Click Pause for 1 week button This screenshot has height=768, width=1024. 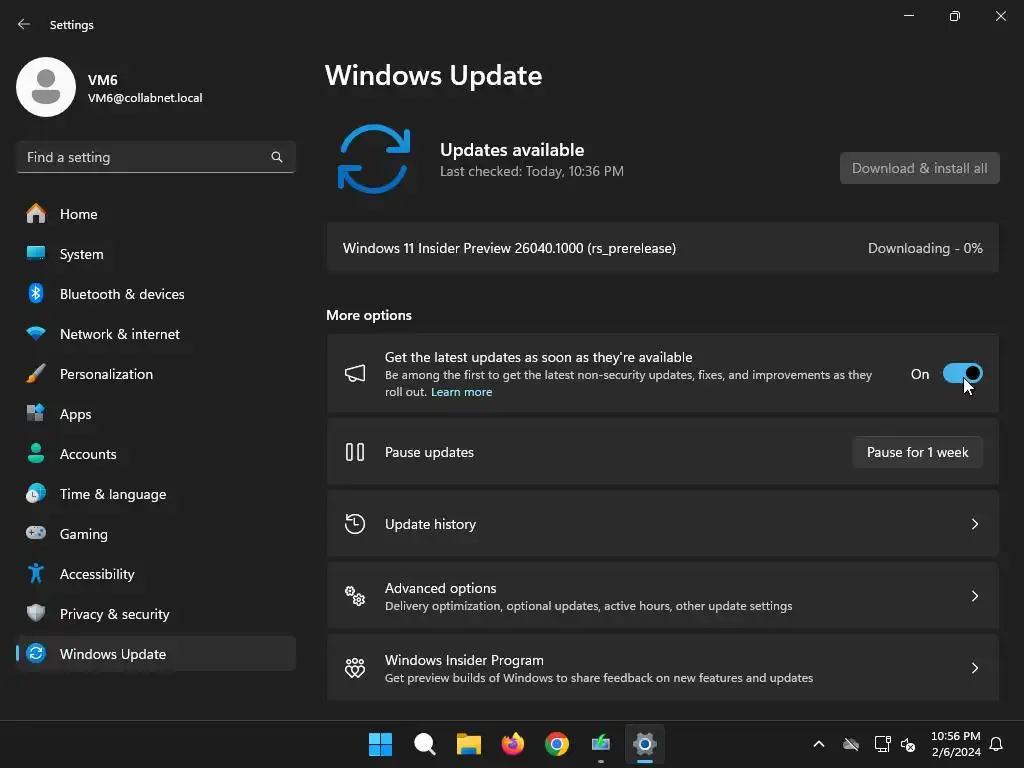click(918, 452)
